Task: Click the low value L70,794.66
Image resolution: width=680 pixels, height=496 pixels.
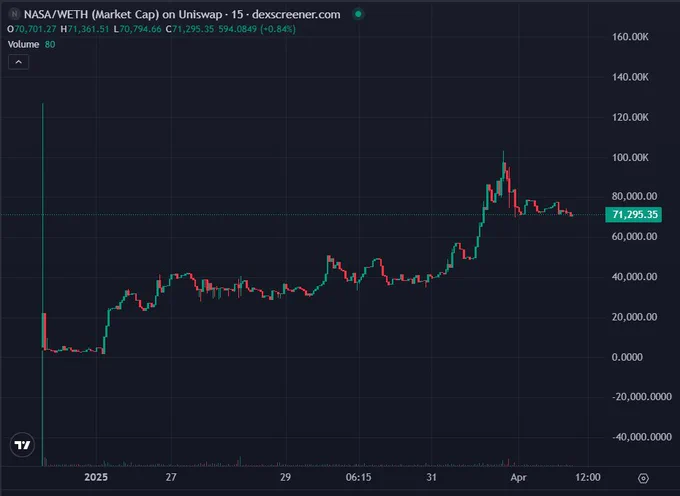Action: [137, 29]
